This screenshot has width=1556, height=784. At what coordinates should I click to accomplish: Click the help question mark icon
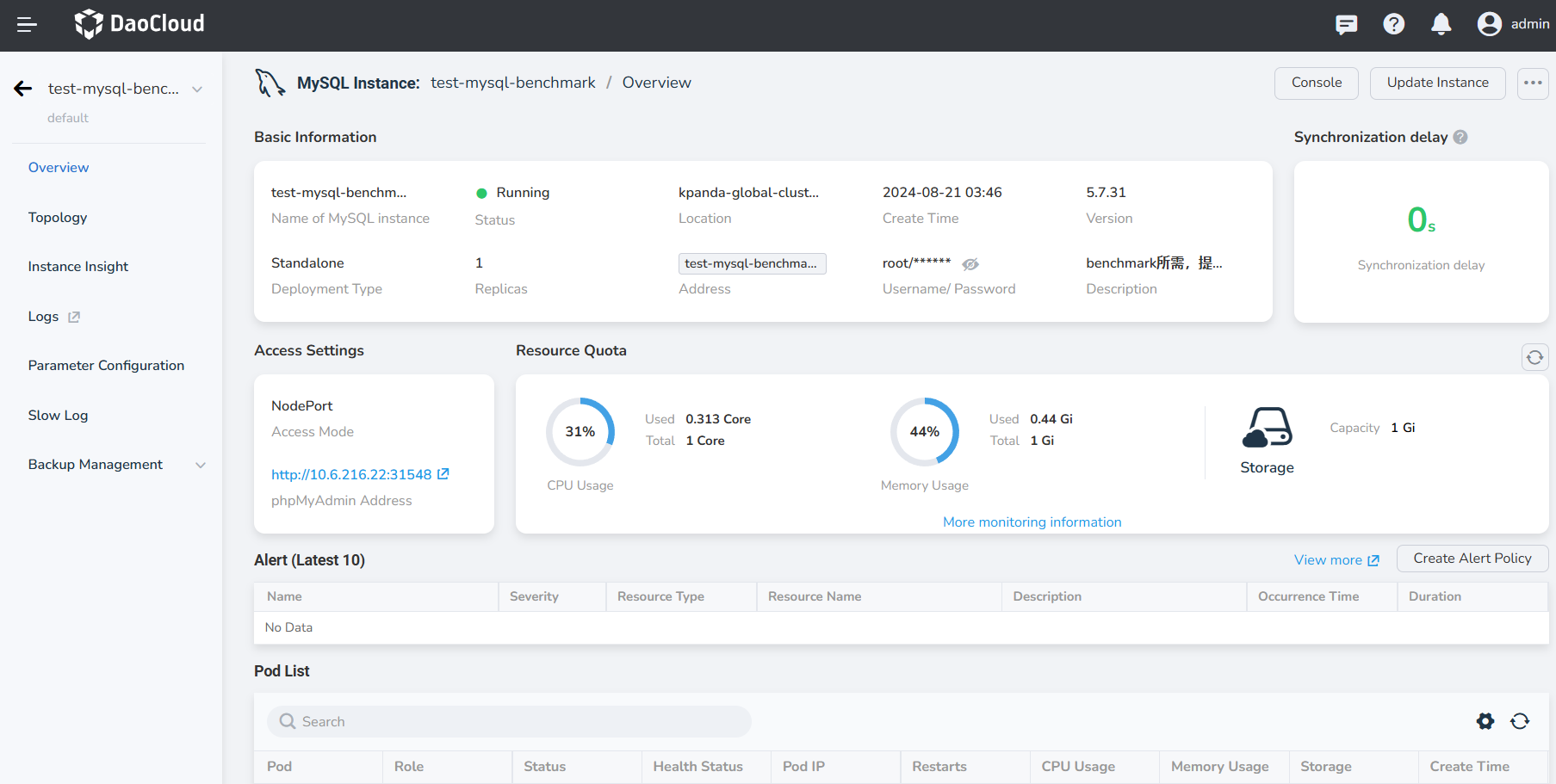(x=1393, y=25)
